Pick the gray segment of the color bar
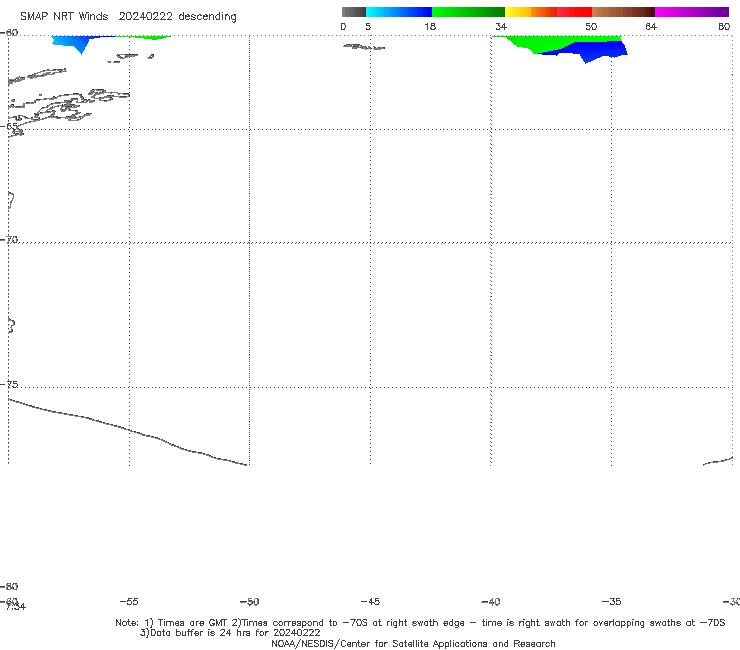 tap(354, 12)
